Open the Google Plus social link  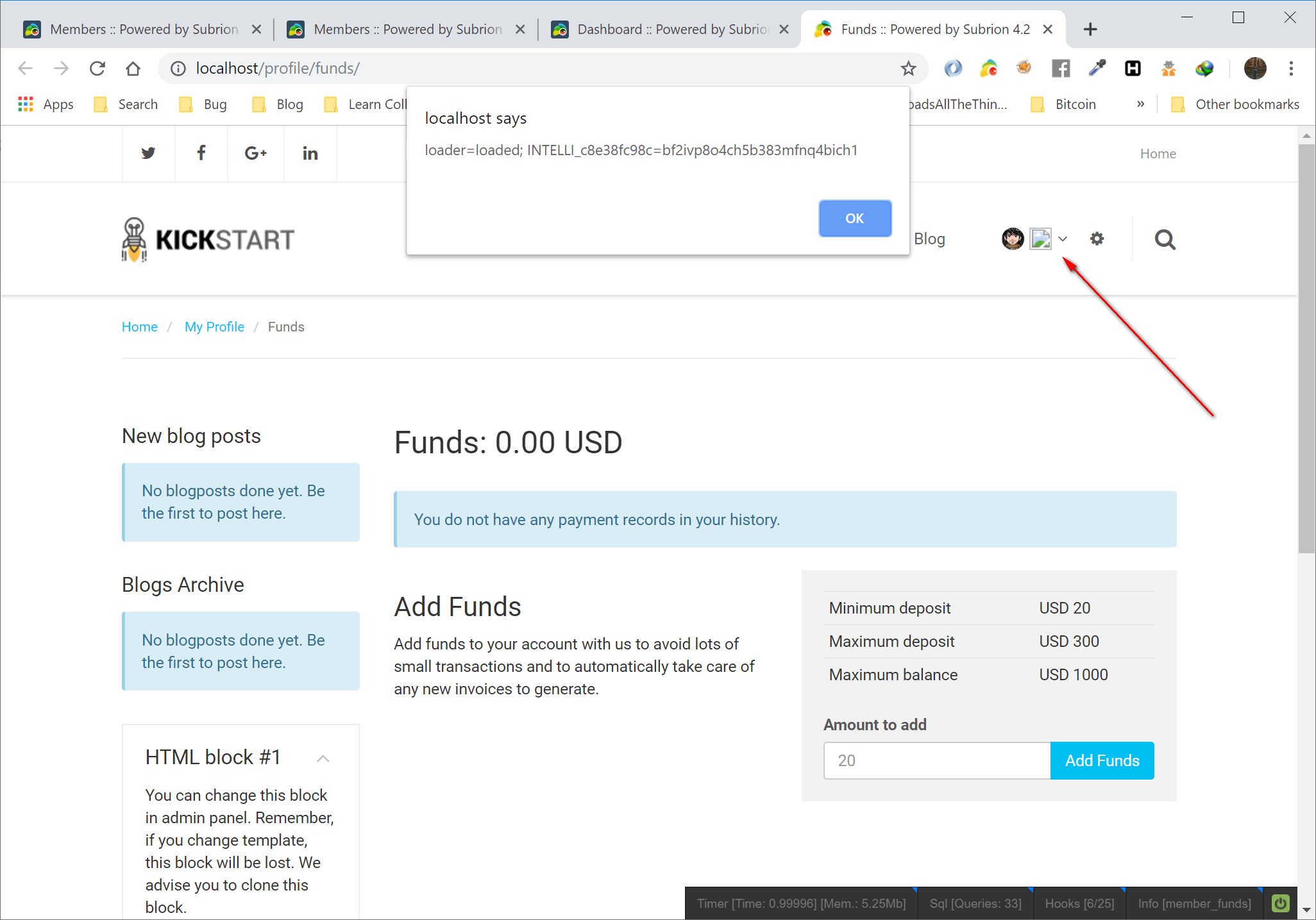tap(255, 153)
